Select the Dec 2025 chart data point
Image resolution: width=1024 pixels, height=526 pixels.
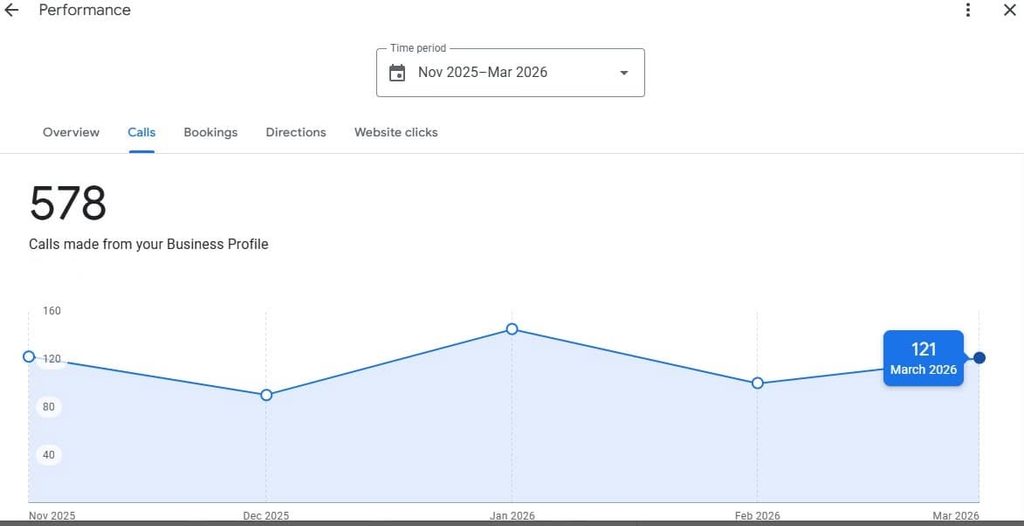click(x=266, y=395)
